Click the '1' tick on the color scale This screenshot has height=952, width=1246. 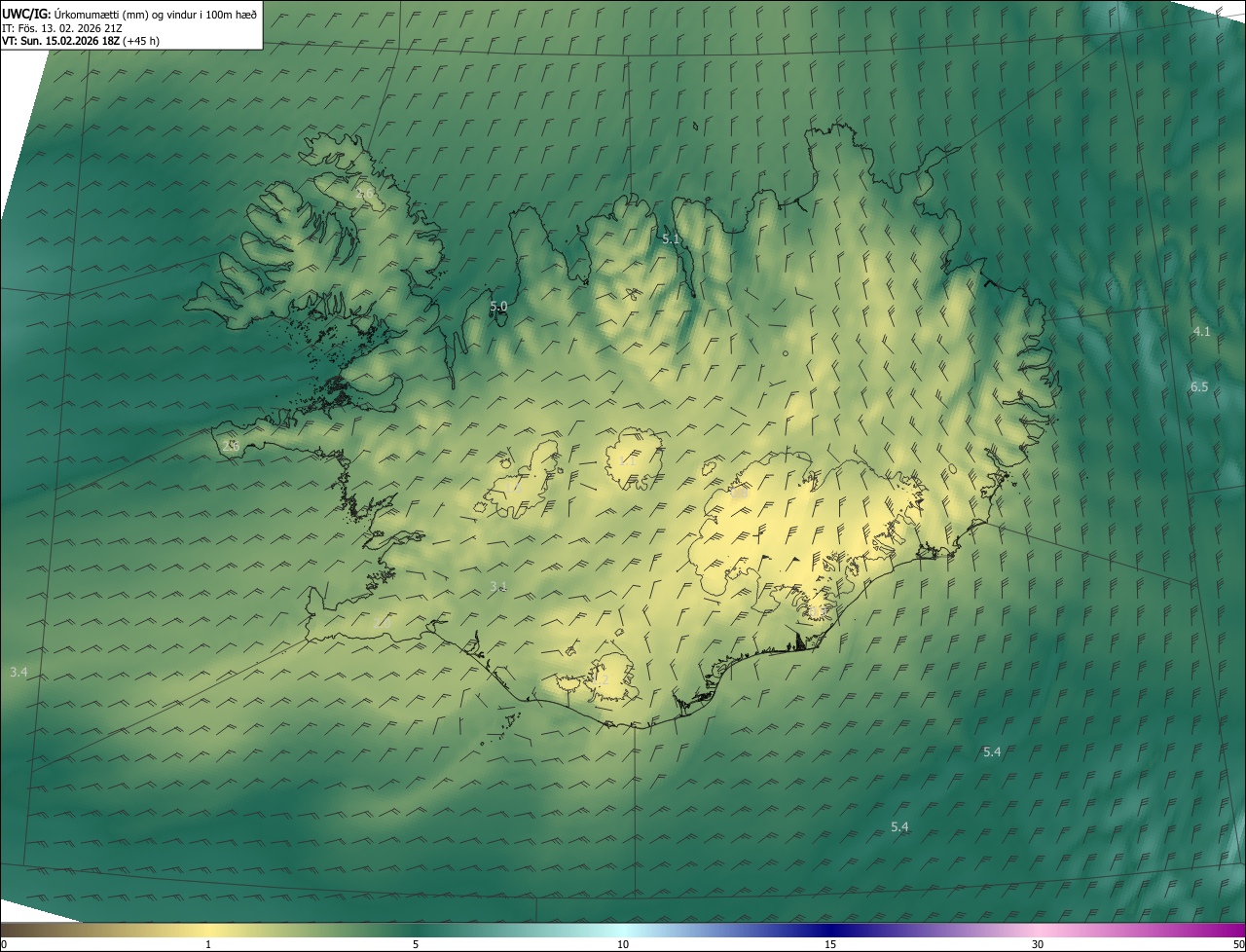point(208,944)
